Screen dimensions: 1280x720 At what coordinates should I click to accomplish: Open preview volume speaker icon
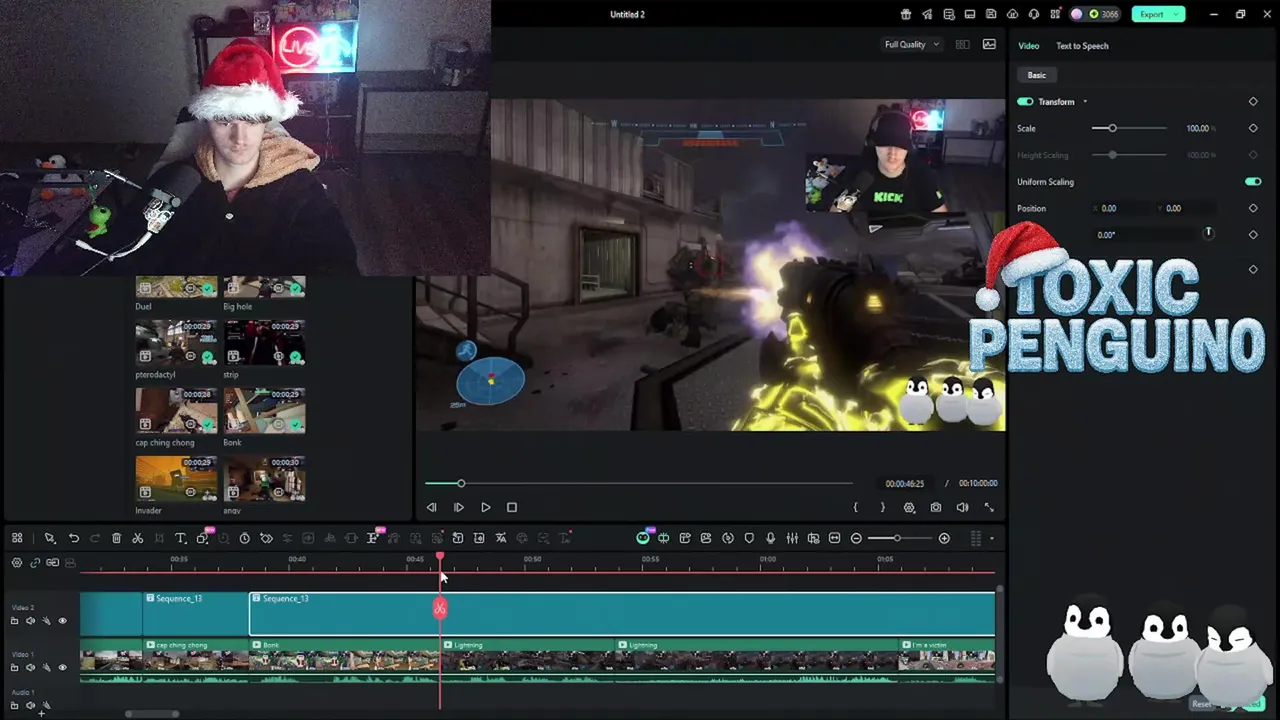(962, 507)
